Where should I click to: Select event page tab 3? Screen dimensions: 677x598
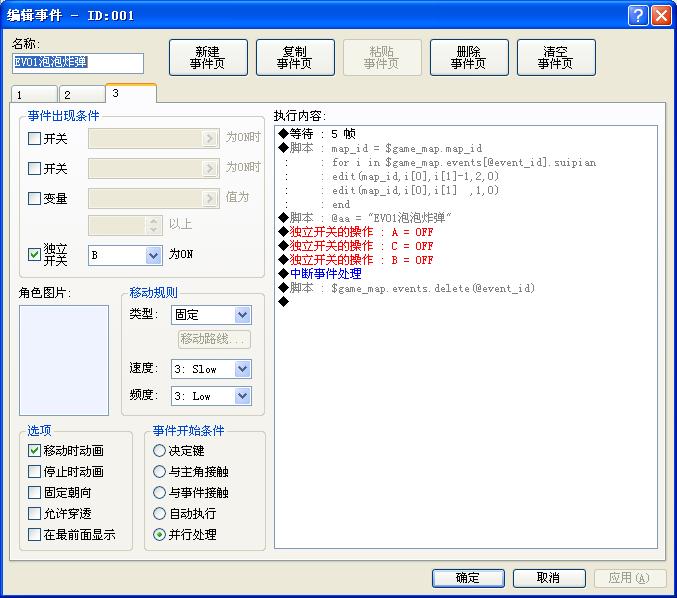(x=131, y=93)
